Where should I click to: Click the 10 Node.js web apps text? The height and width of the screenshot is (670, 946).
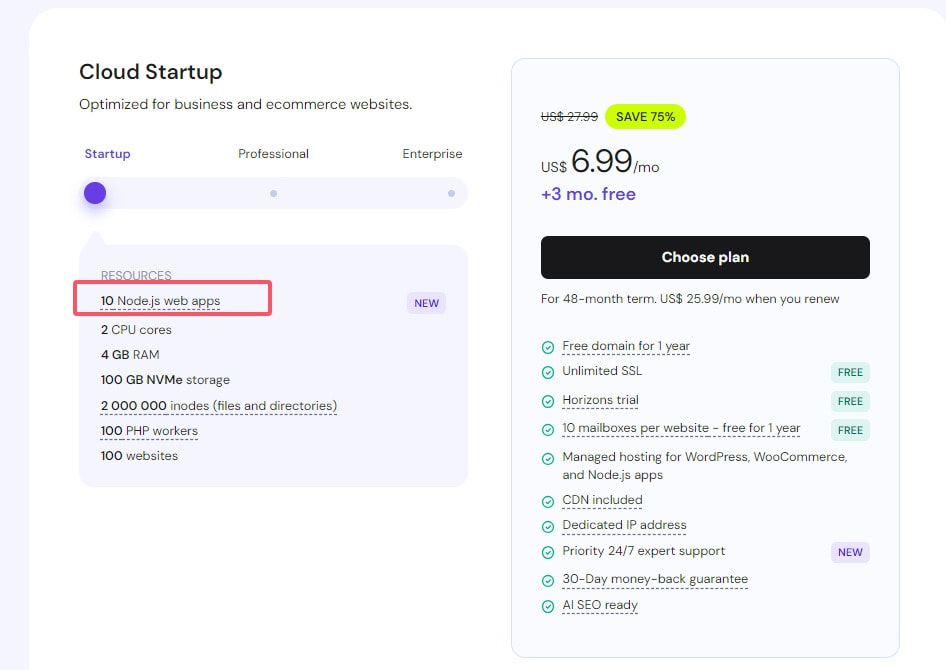160,301
